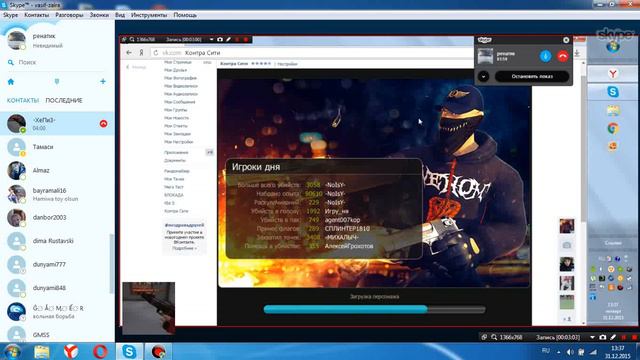640x360 pixels.
Task: Click the game loading progress bar
Action: tap(374, 309)
